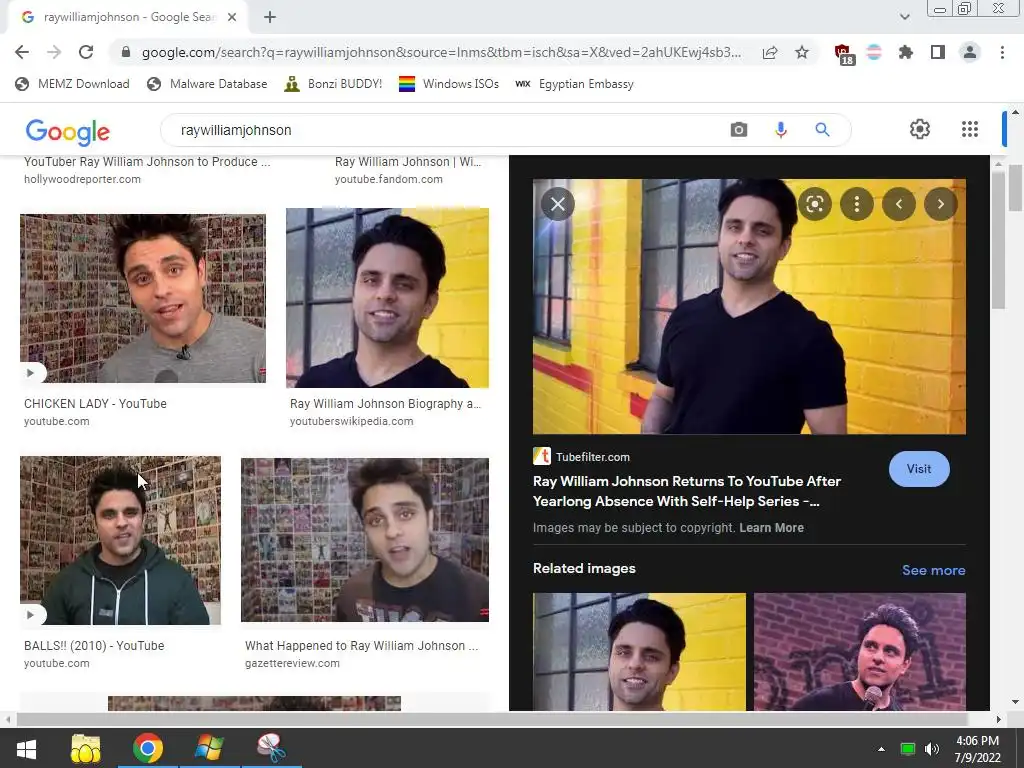Open the BALLS!! (2010) - YouTube thumbnail
The image size is (1024, 768).
[x=120, y=540]
